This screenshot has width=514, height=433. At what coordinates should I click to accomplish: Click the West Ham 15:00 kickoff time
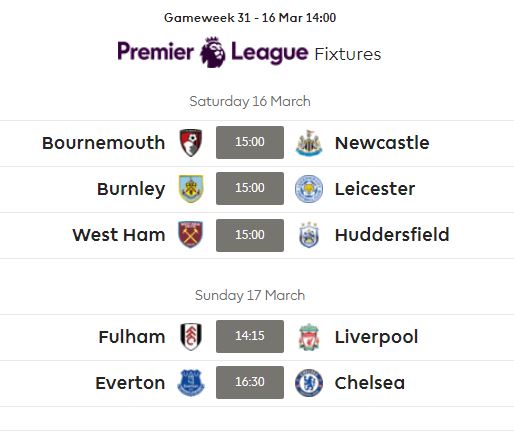[250, 235]
